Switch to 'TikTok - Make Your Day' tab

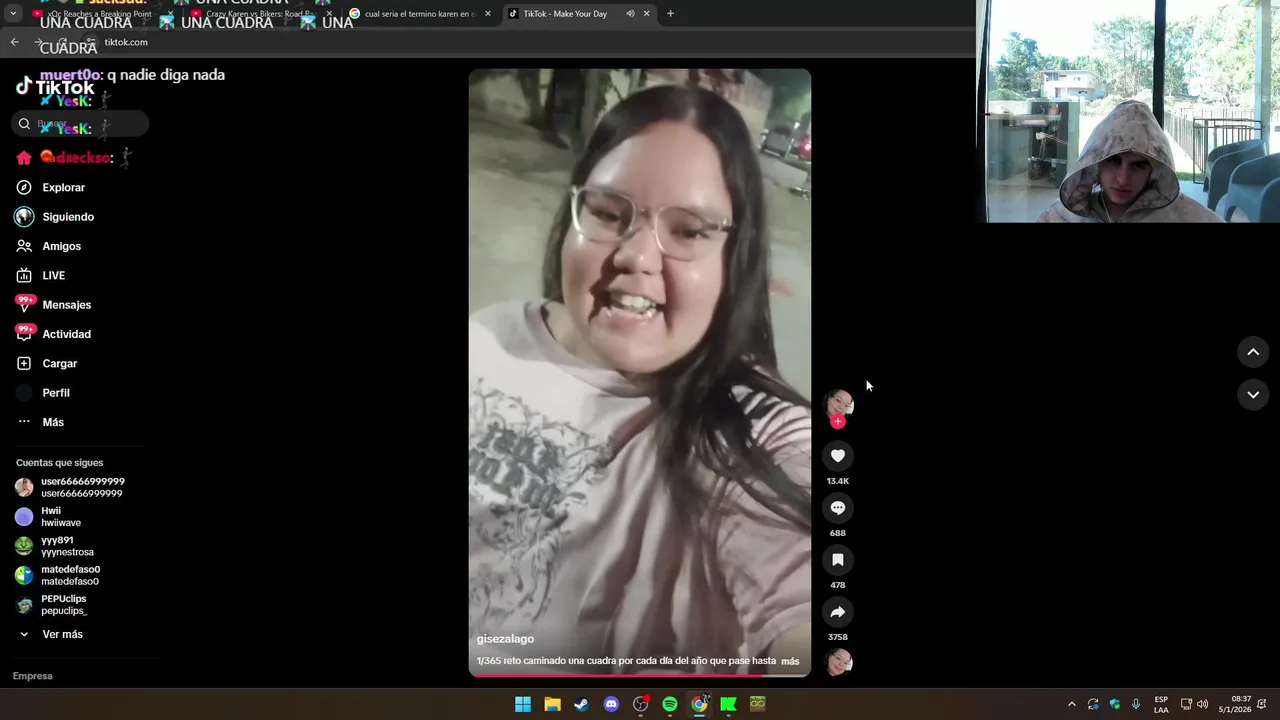pos(565,14)
